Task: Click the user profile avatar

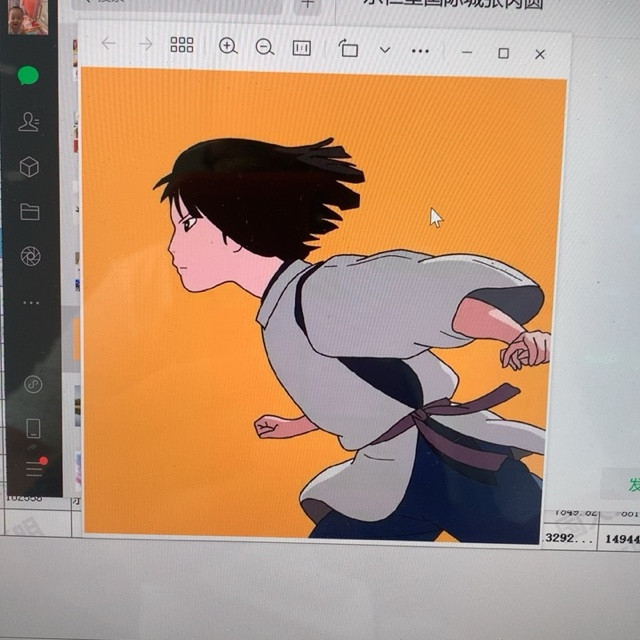Action: (x=27, y=17)
